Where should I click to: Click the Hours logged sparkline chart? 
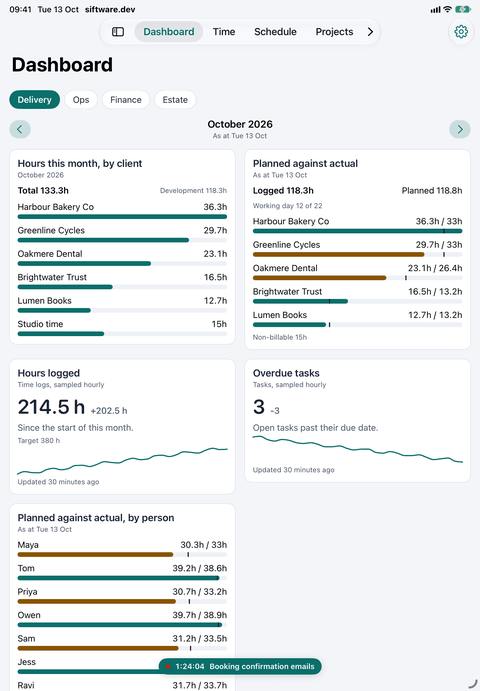click(x=122, y=461)
